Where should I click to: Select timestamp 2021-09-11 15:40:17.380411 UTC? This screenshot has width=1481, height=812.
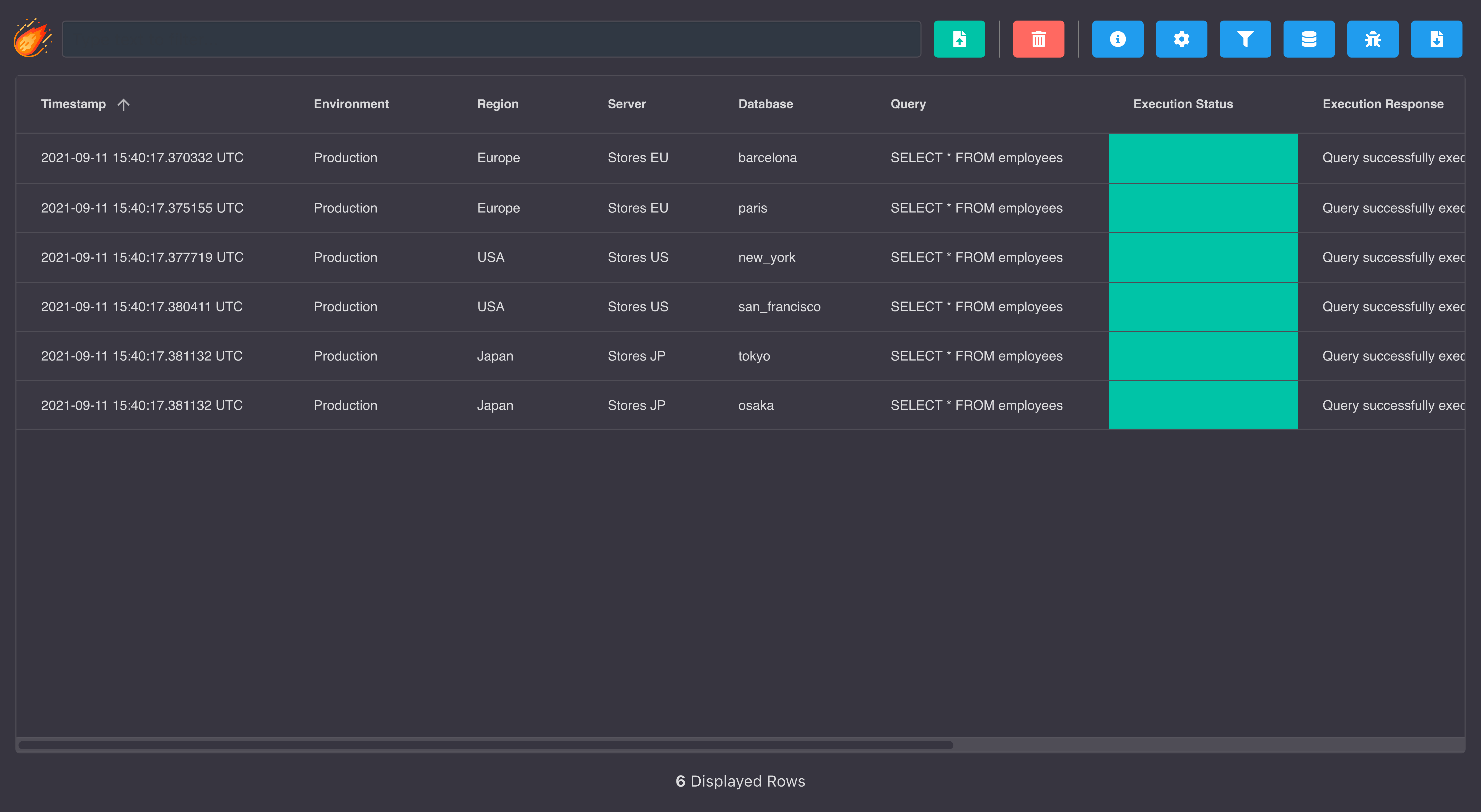(x=141, y=307)
